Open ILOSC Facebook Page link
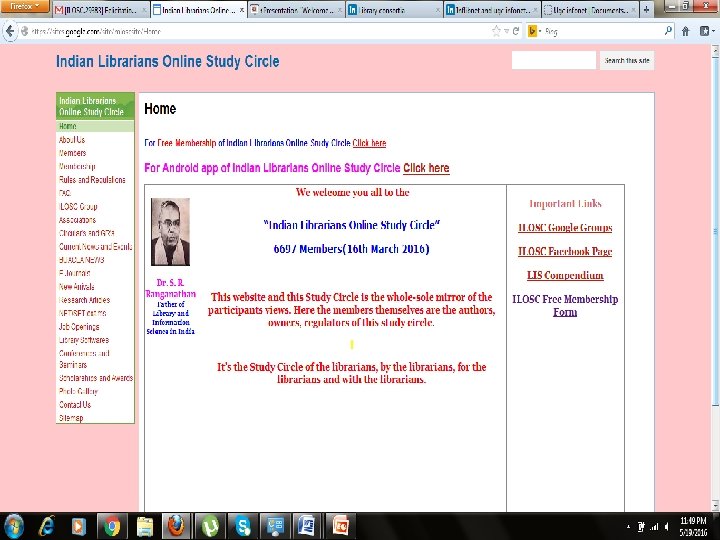The height and width of the screenshot is (540, 720). point(565,252)
